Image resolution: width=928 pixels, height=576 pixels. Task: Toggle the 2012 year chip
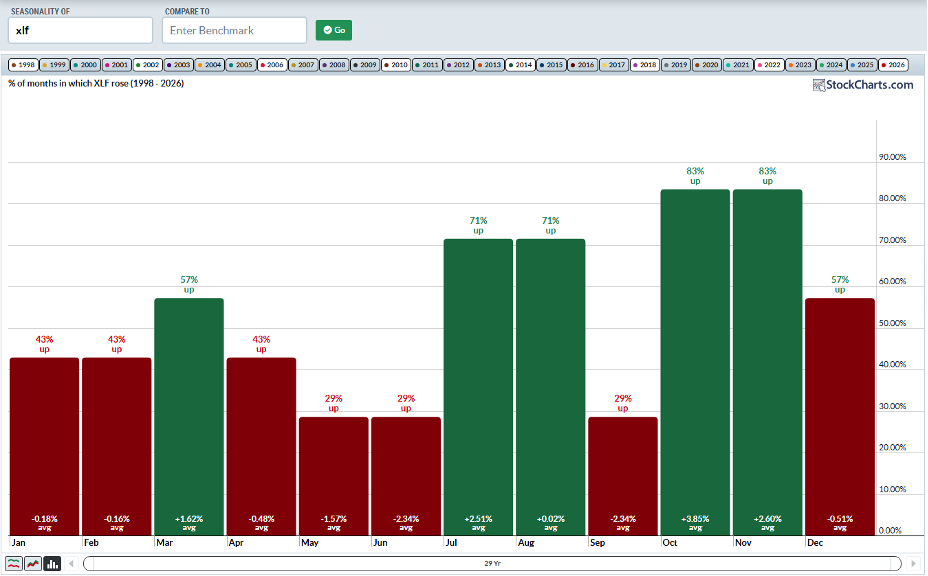click(x=459, y=65)
